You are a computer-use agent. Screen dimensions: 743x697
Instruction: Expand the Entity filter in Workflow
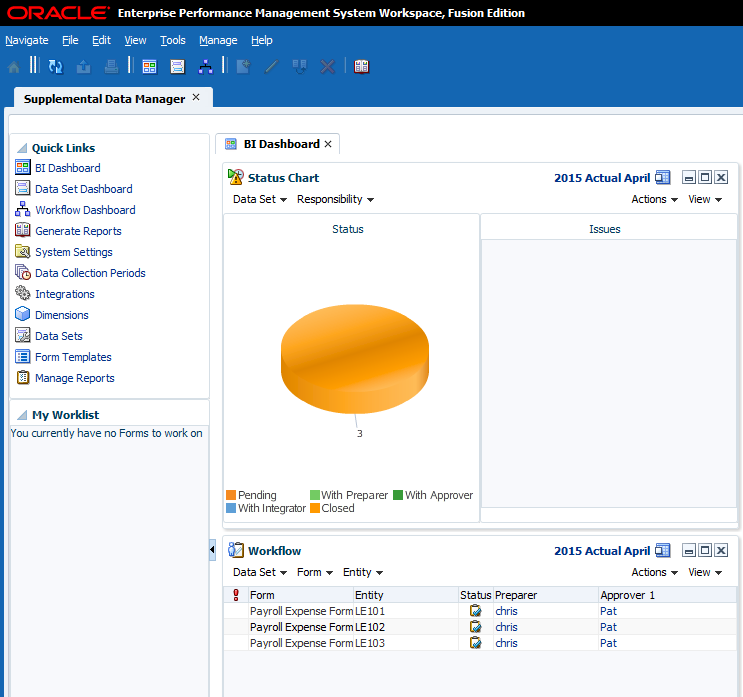[363, 573]
